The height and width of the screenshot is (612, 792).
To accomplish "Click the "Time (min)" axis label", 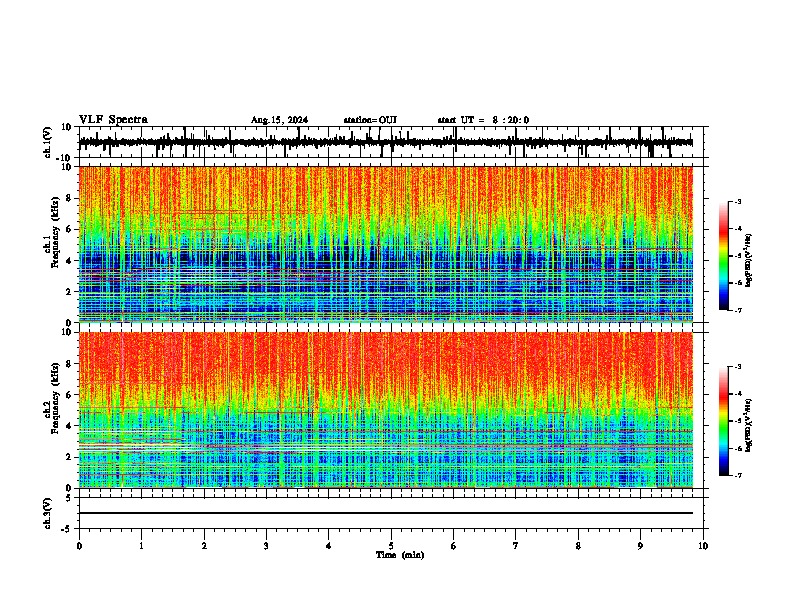I will tap(400, 555).
